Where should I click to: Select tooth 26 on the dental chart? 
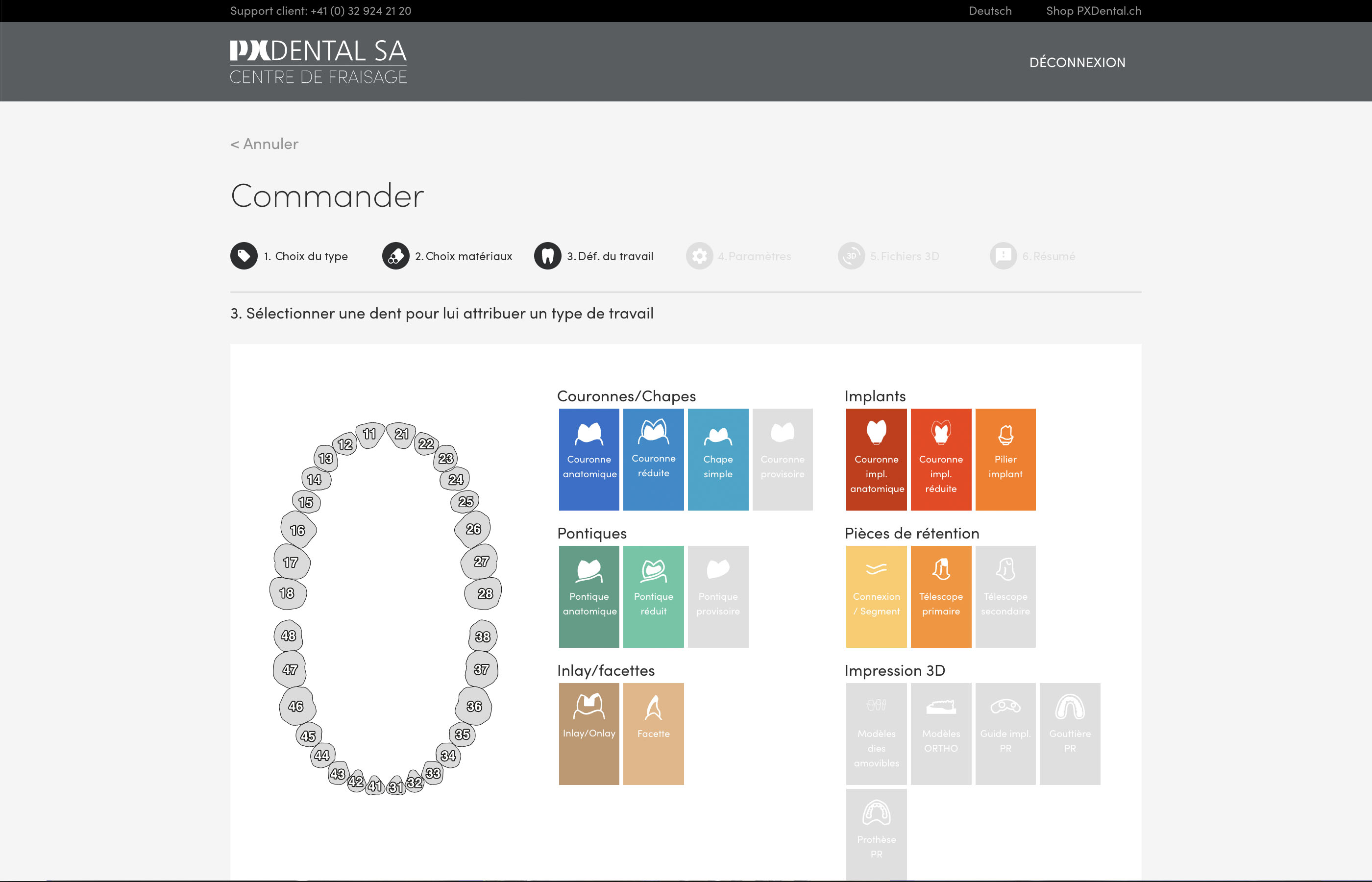click(473, 529)
